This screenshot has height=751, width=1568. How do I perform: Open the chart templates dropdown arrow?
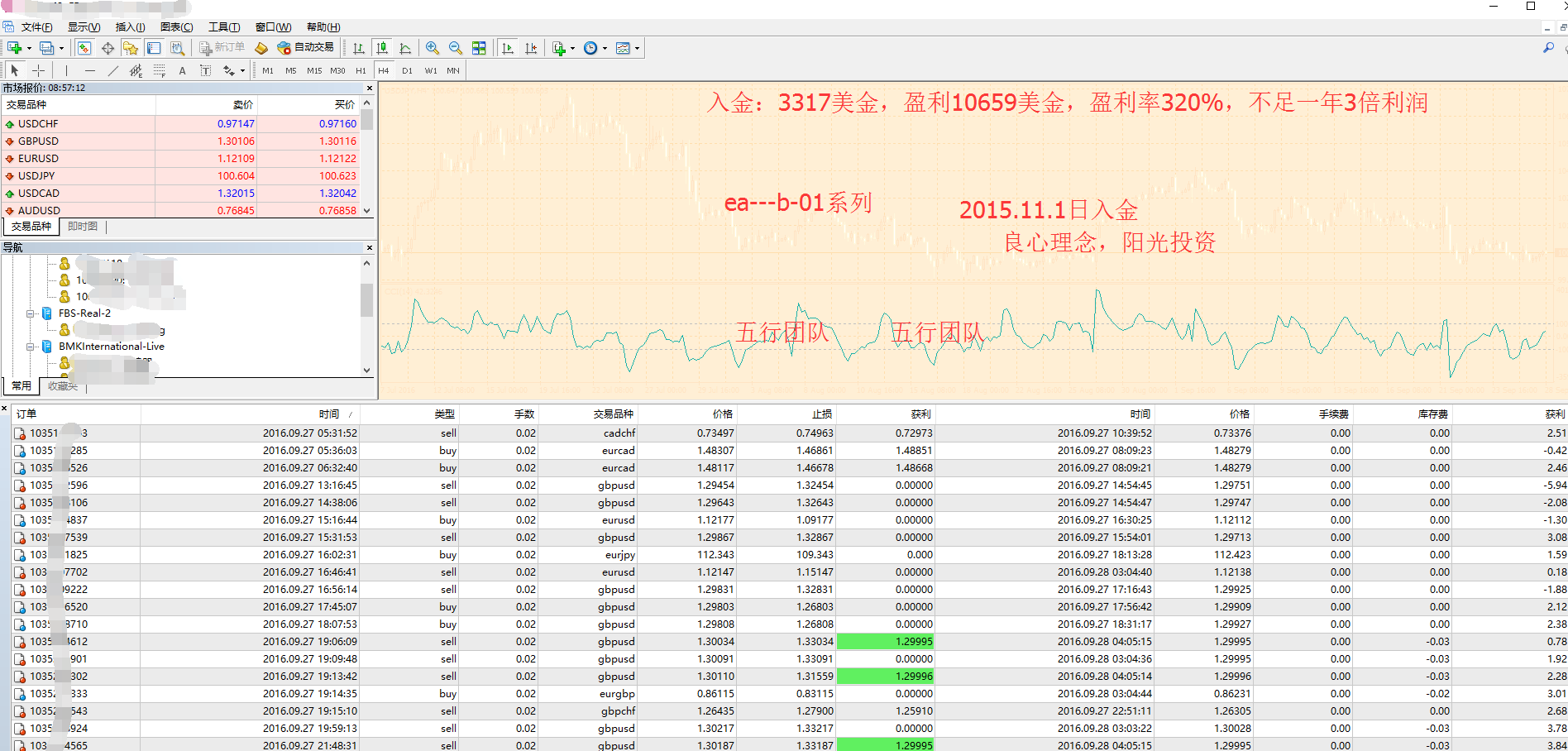pos(637,48)
